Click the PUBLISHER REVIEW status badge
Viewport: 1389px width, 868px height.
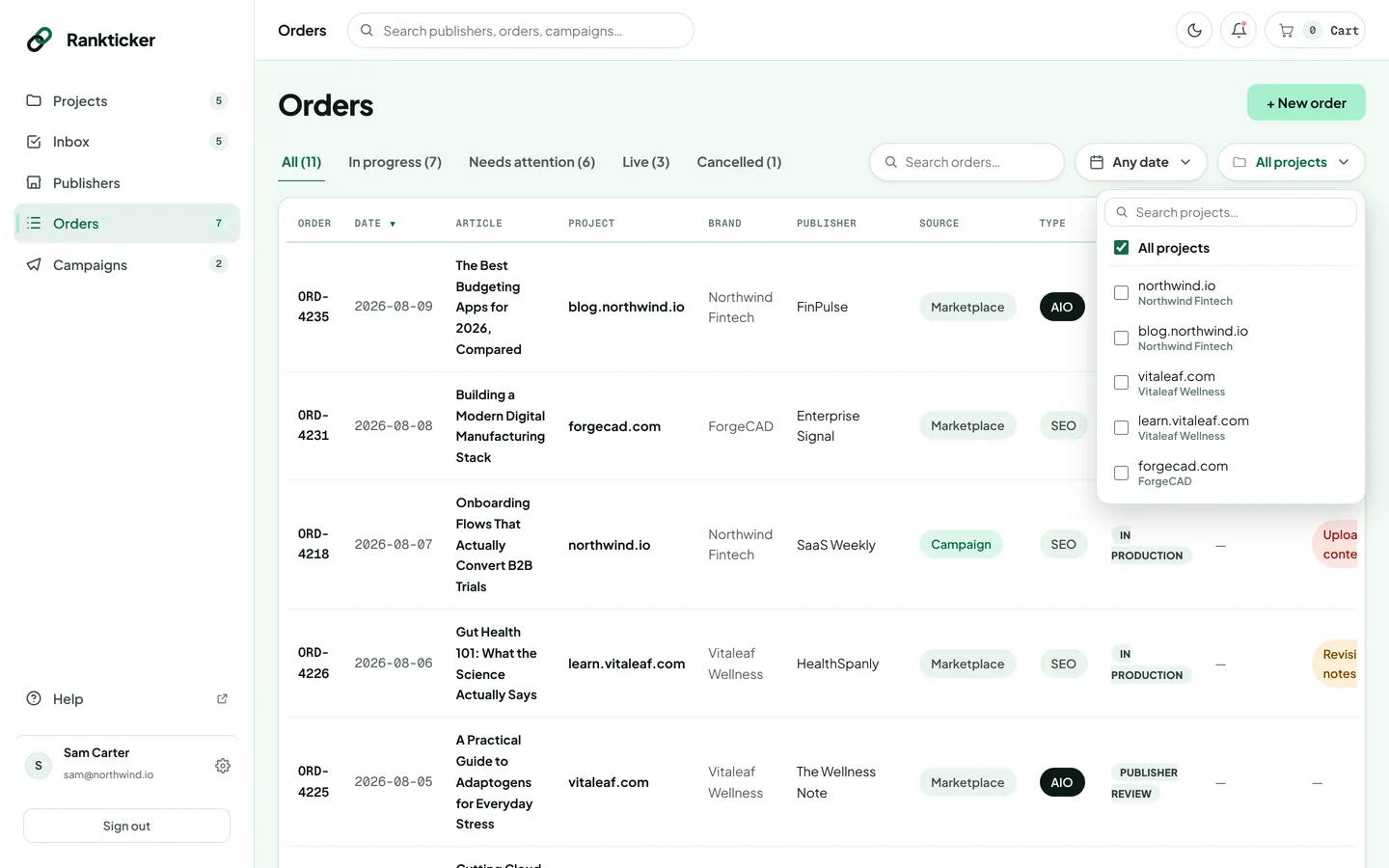pyautogui.click(x=1144, y=783)
